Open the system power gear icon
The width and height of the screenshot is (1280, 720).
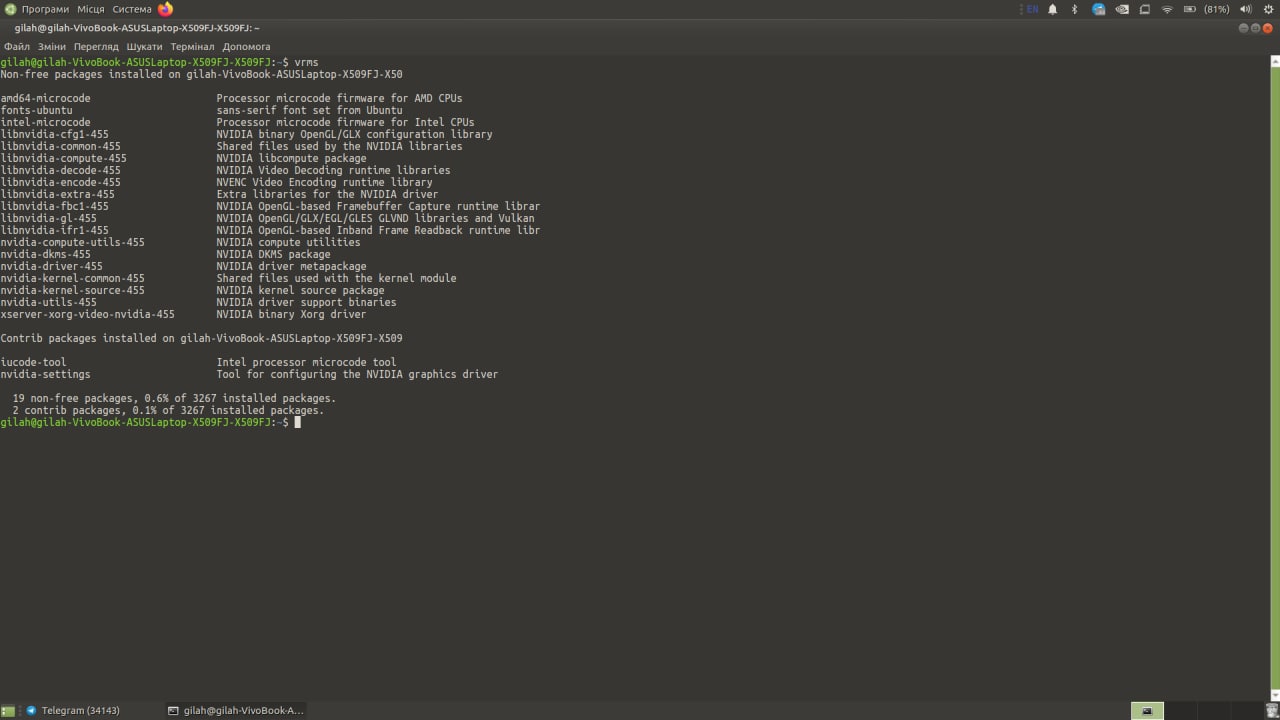point(1268,9)
